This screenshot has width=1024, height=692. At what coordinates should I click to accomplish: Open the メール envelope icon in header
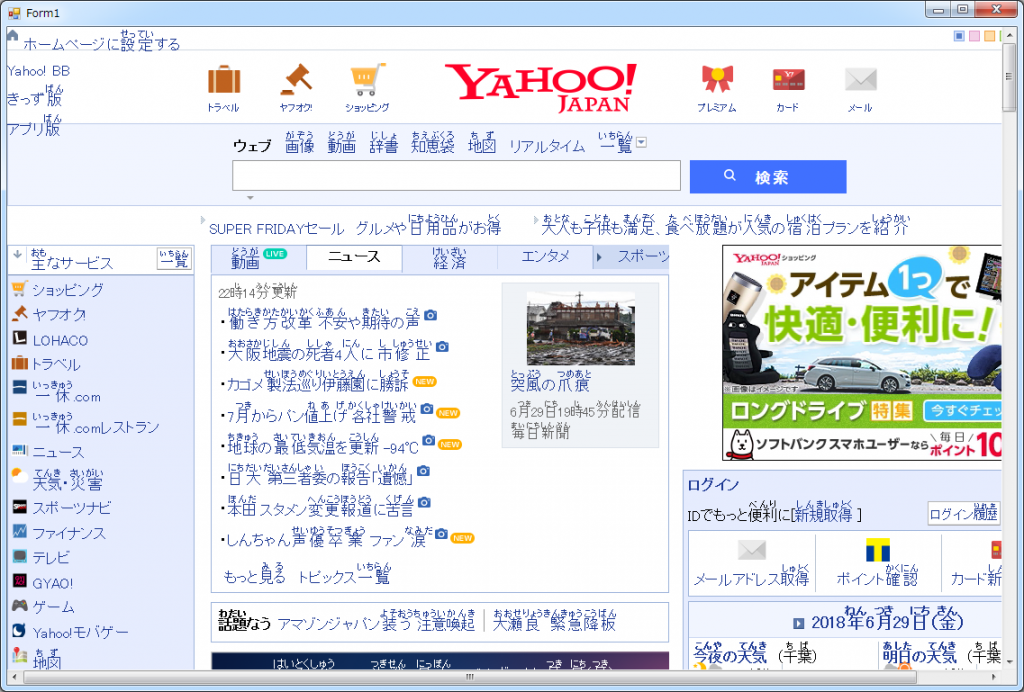860,80
